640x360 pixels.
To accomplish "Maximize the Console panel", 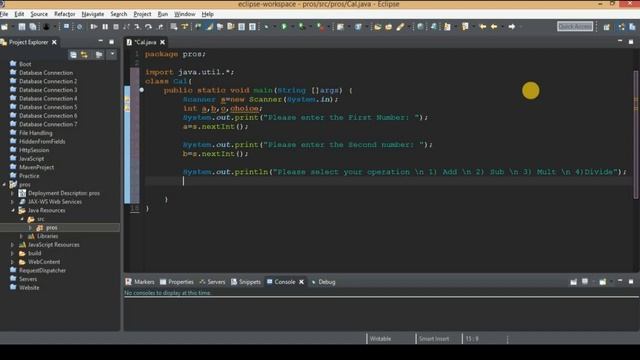I will click(x=631, y=282).
